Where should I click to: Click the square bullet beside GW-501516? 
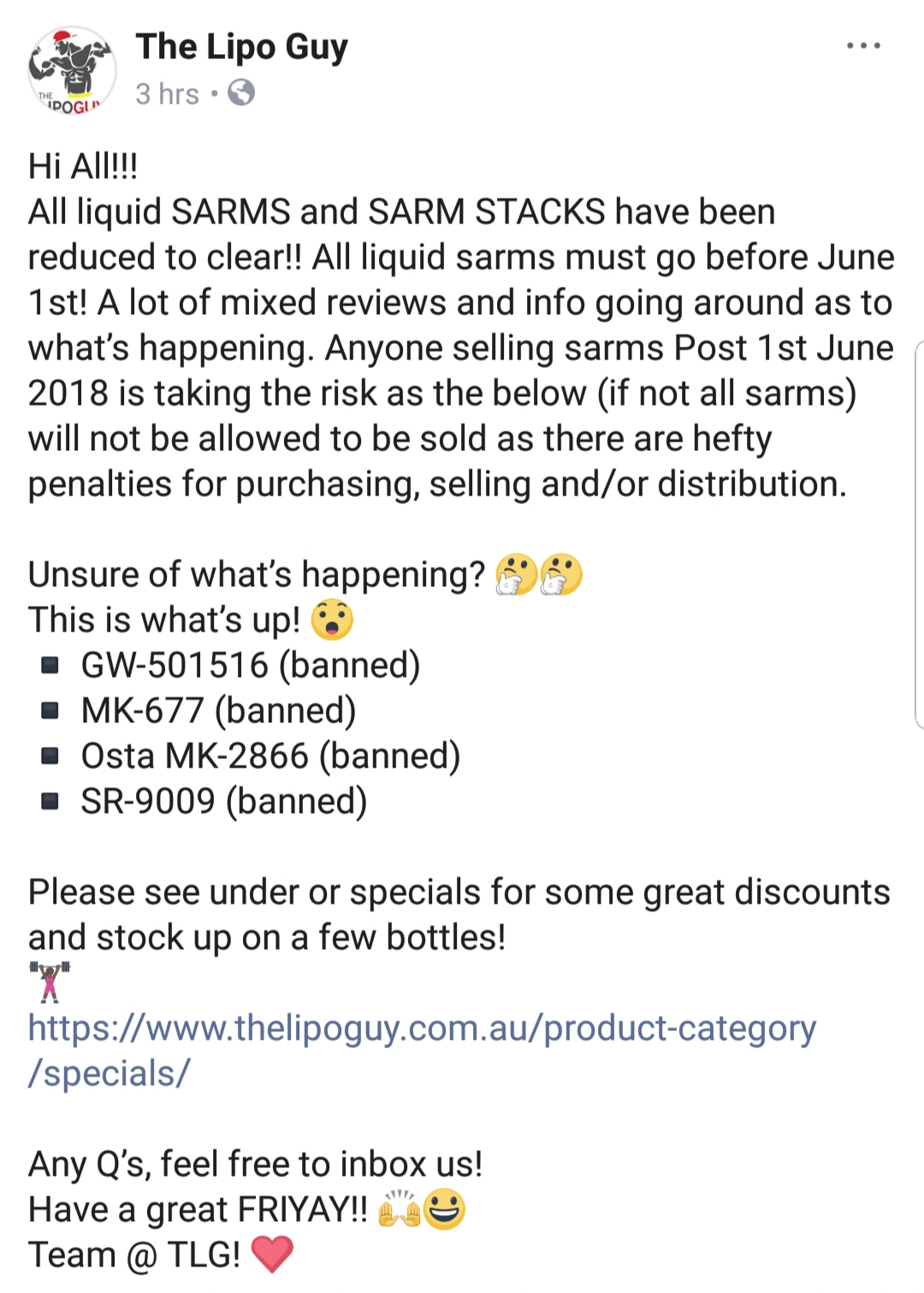[50, 665]
